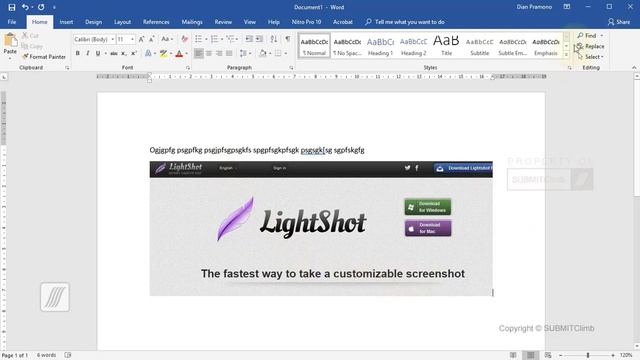This screenshot has height=360, width=640.
Task: Apply the Title style
Action: [x=447, y=46]
